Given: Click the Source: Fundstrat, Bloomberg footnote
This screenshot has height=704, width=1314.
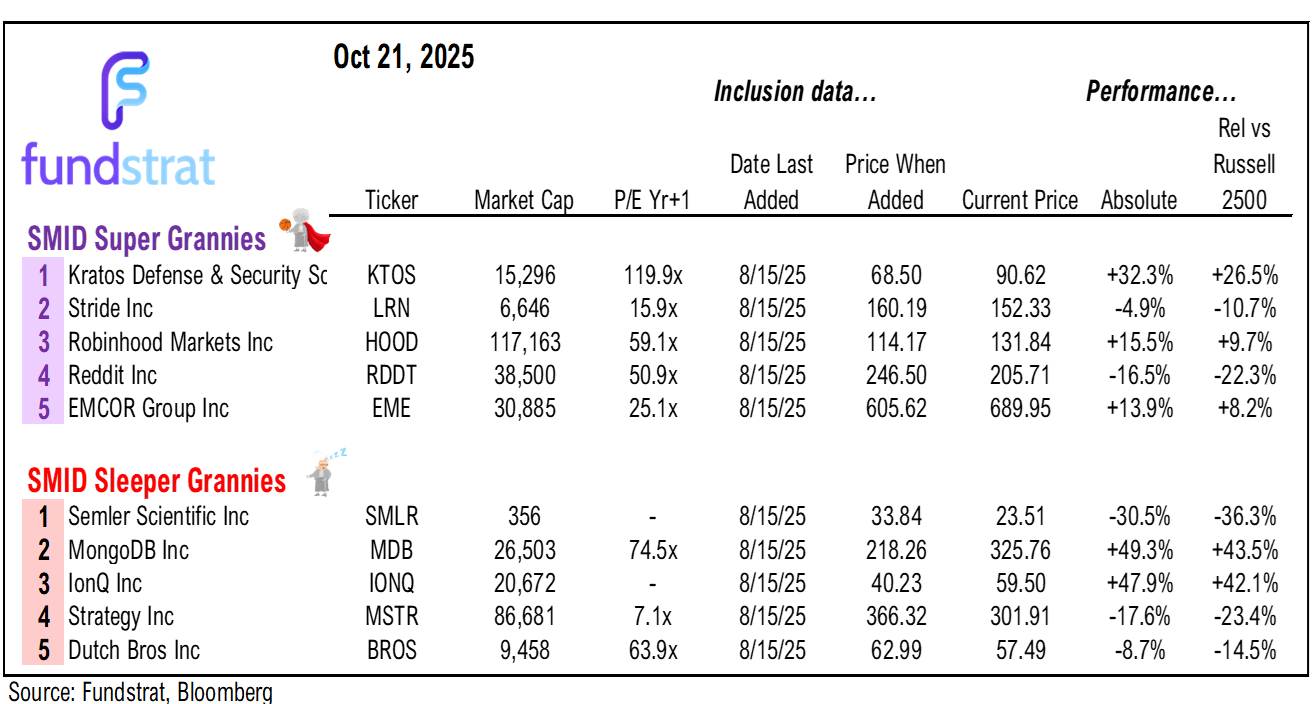Looking at the screenshot, I should (x=140, y=691).
